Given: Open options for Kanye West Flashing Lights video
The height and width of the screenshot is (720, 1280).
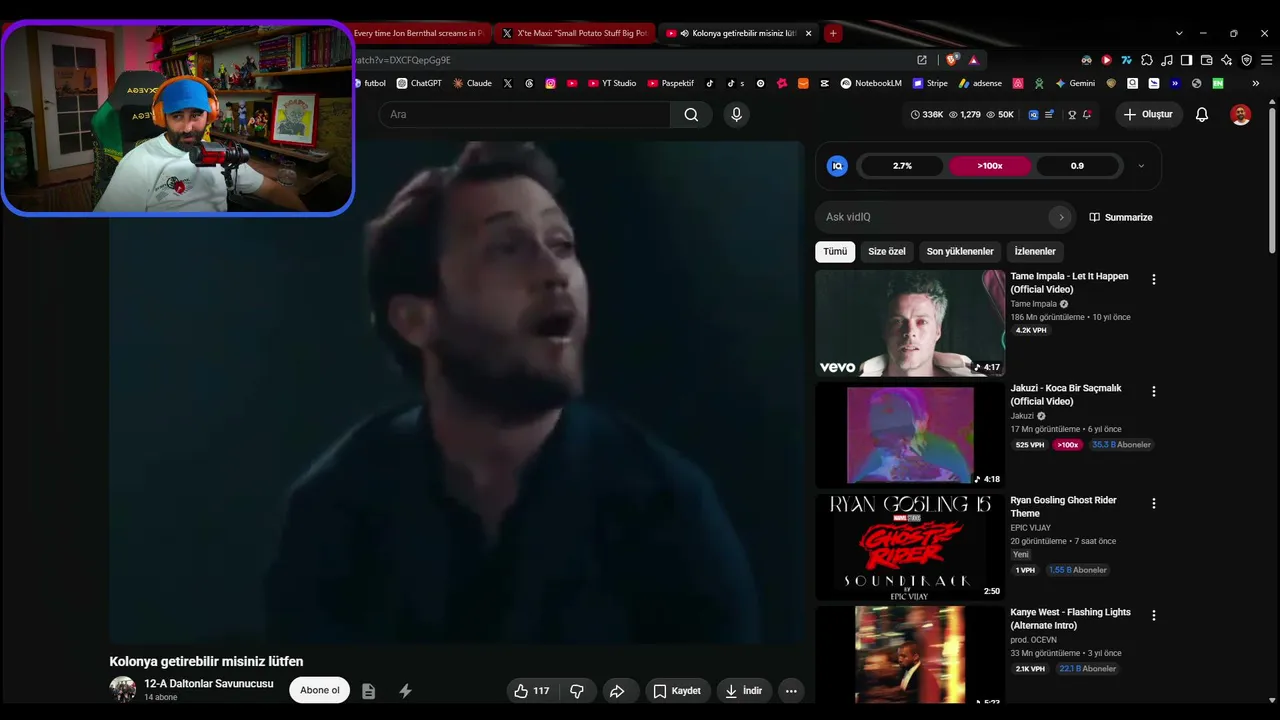Looking at the screenshot, I should tap(1153, 616).
